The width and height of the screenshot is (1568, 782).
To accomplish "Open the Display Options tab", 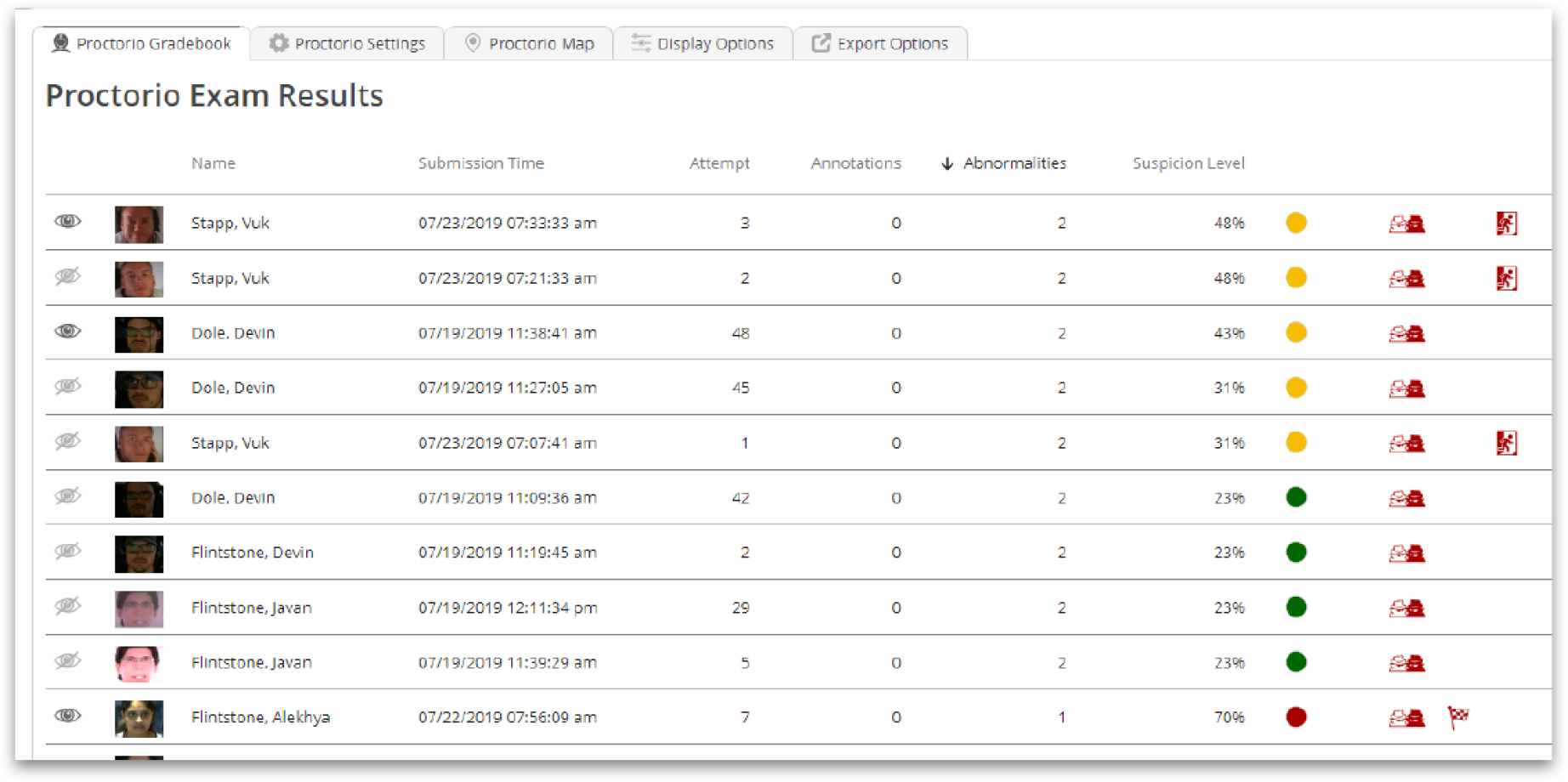I will click(703, 43).
